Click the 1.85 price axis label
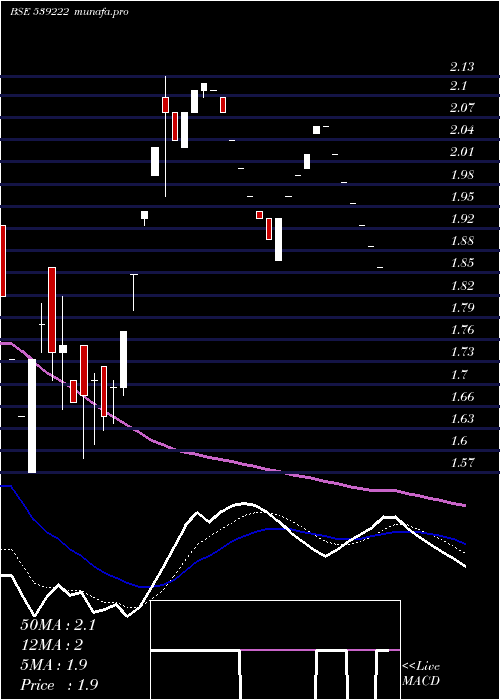500x700 pixels. point(462,263)
